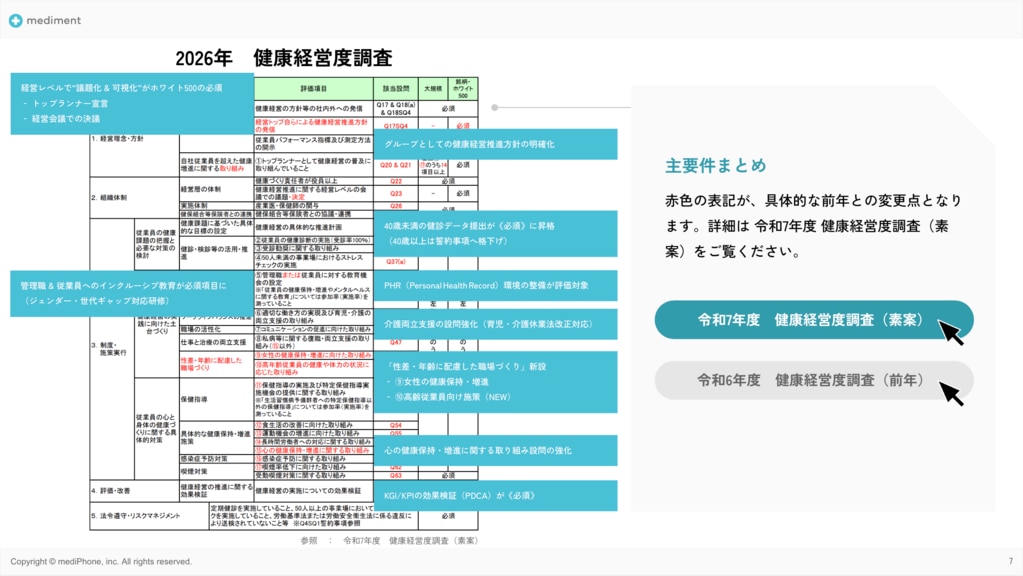Click the 4. 評価・改善 row label
The height and width of the screenshot is (576, 1023).
coord(110,491)
